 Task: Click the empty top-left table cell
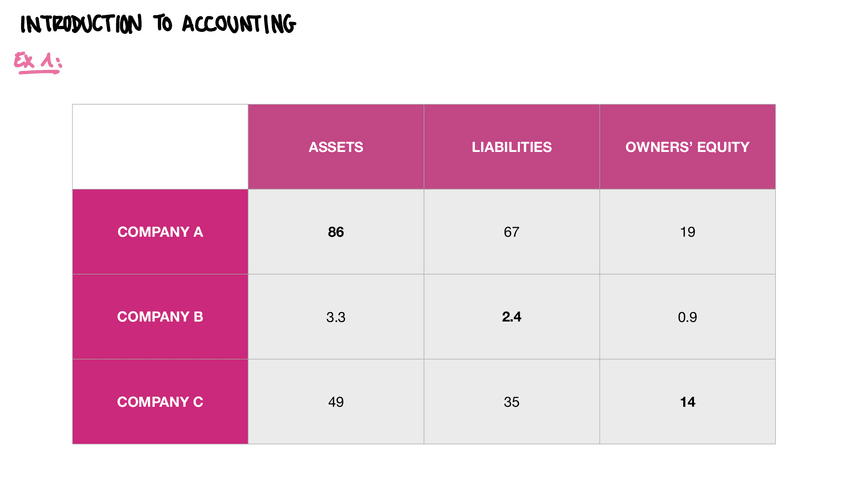[160, 146]
